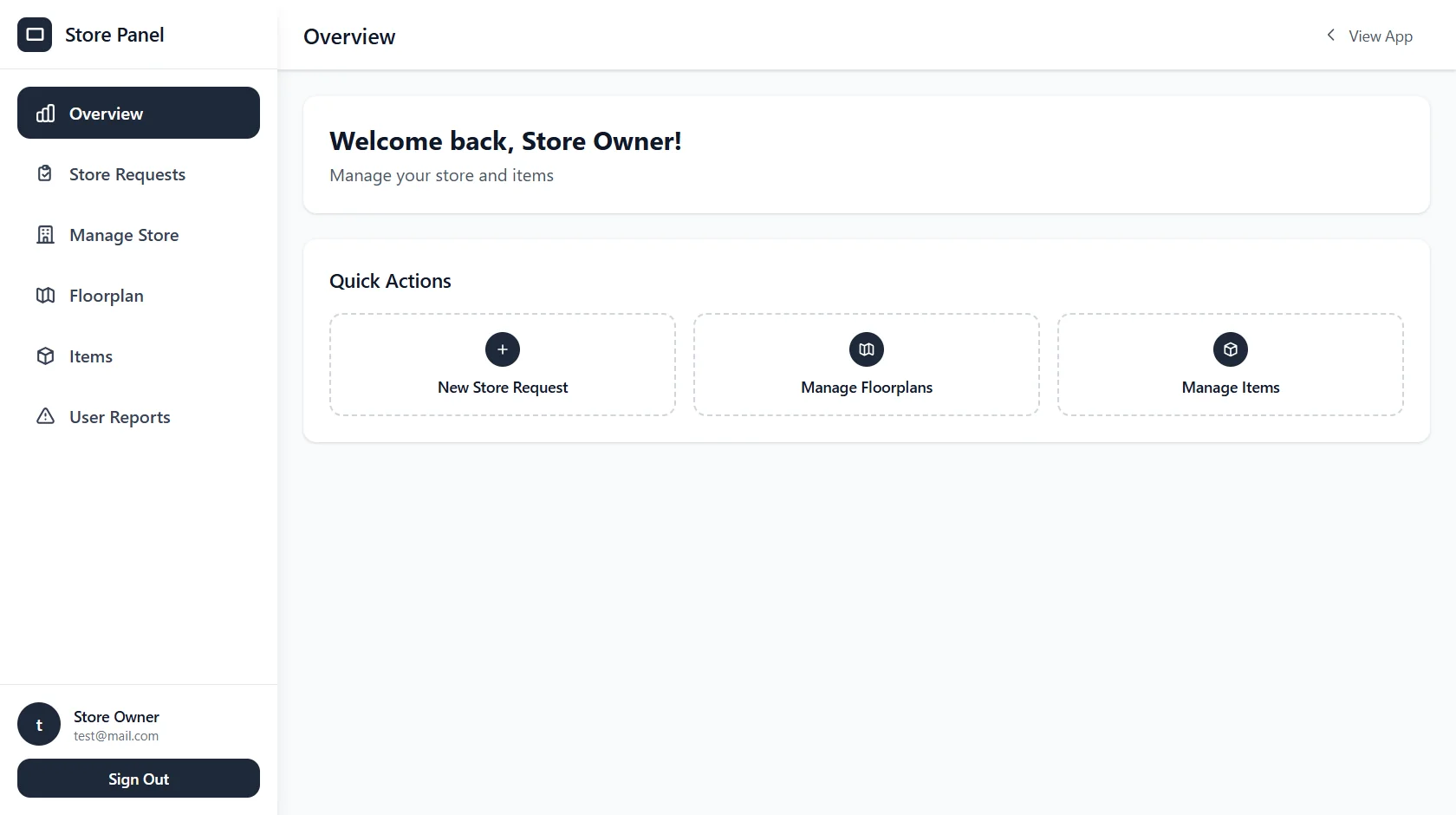Click the Store Panel logo icon
Viewport: 1456px width, 815px height.
[x=35, y=35]
